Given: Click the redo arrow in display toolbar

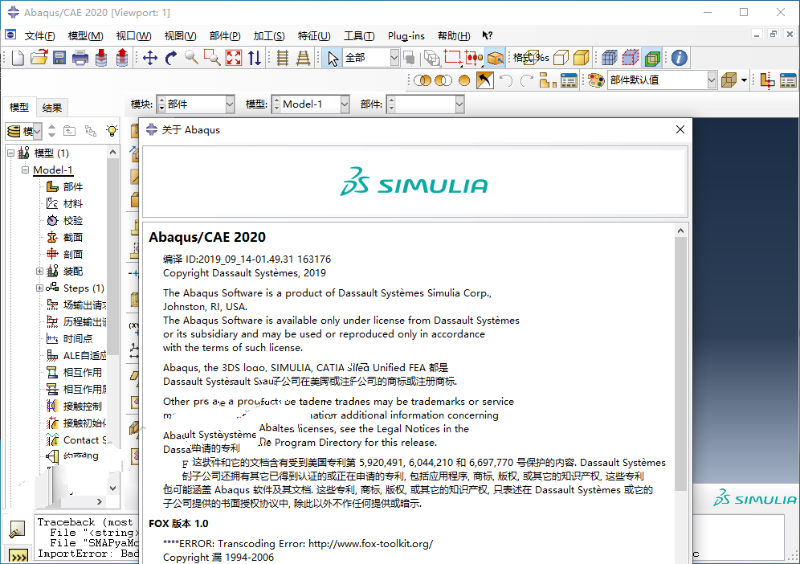Looking at the screenshot, I should click(527, 80).
